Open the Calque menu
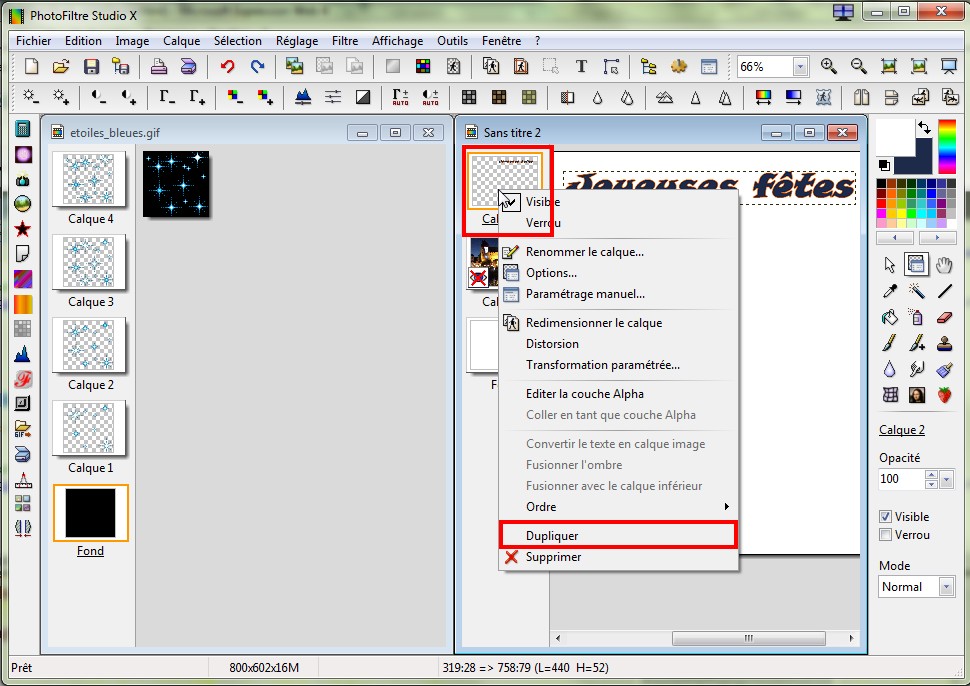This screenshot has height=686, width=970. click(181, 41)
